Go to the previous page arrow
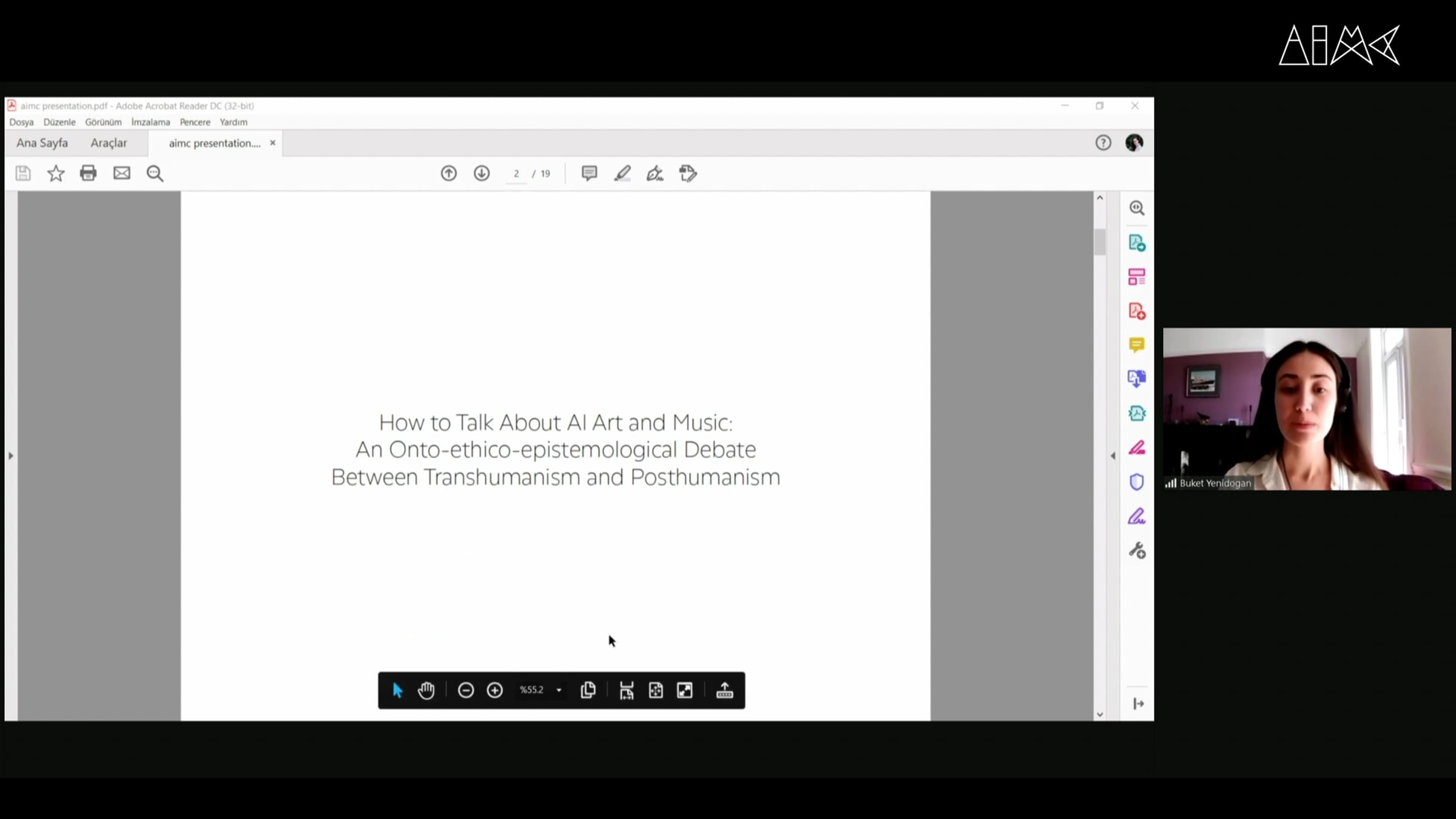 tap(448, 174)
